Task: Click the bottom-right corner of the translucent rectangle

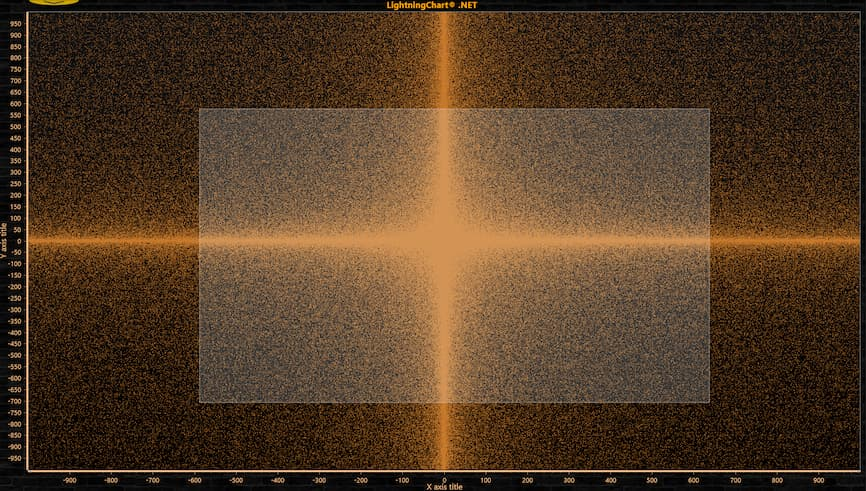Action: [709, 402]
